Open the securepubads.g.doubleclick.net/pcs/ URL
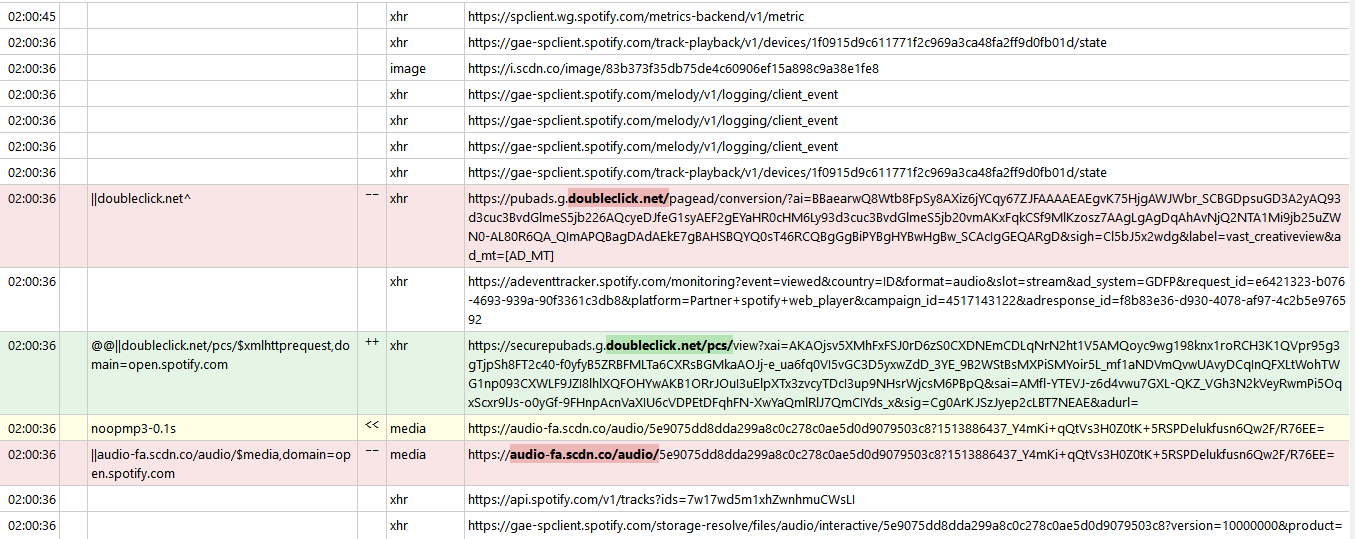The height and width of the screenshot is (539, 1355). 908,374
